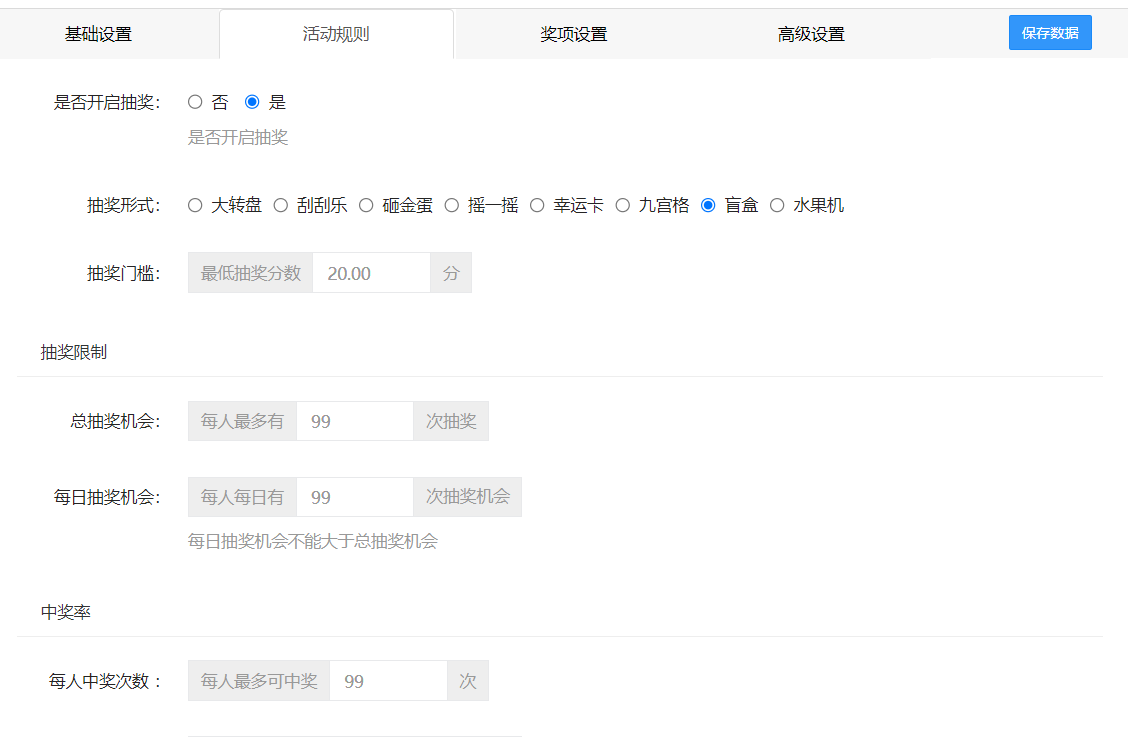Select the 水果机 lottery format
Screen dimensions: 1128x737
[x=777, y=205]
